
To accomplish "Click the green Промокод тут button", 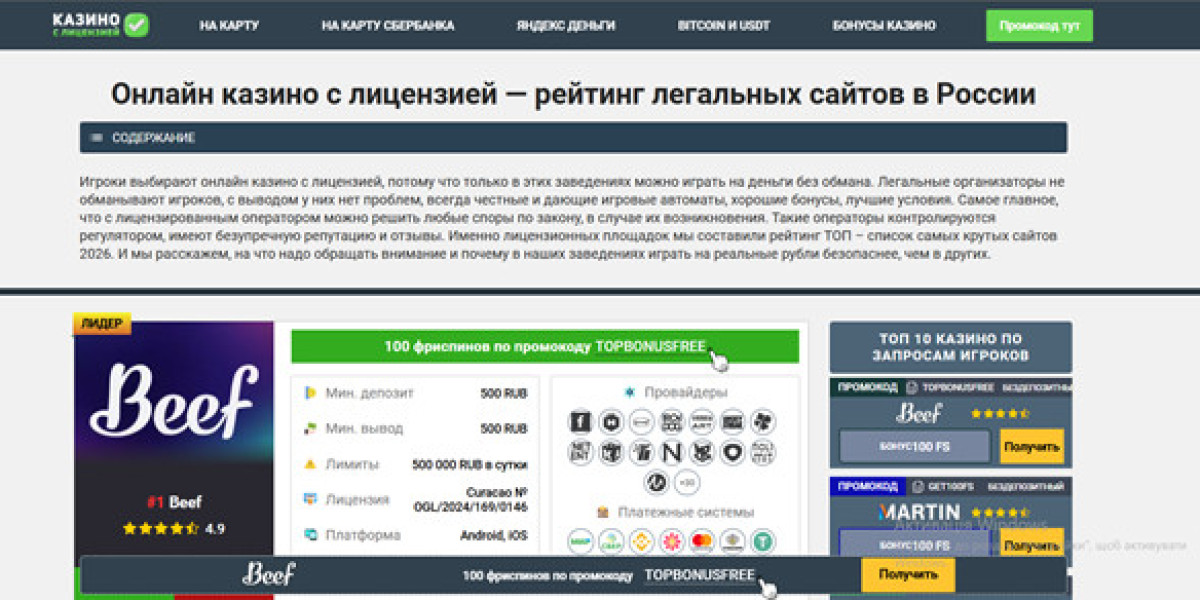I will 1039,25.
